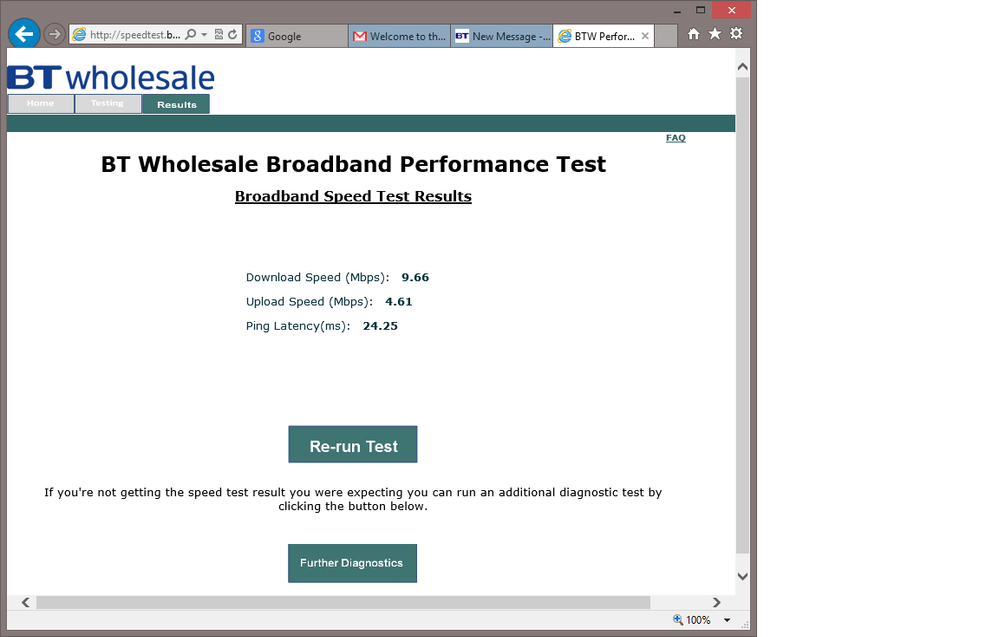Screen dimensions: 999x637
Task: Click the window resize grip in status bar
Action: [x=745, y=625]
